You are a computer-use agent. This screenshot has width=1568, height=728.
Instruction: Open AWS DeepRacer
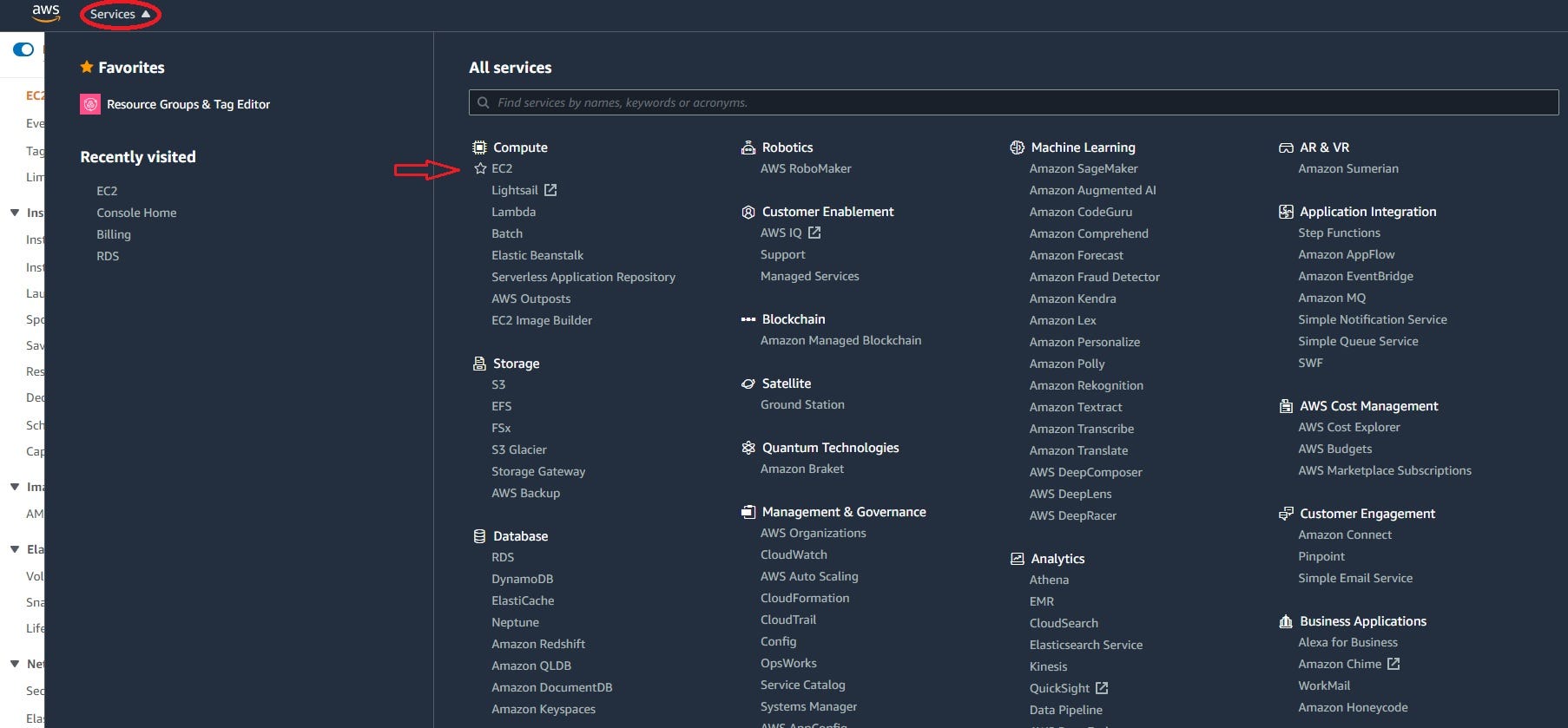[1073, 515]
